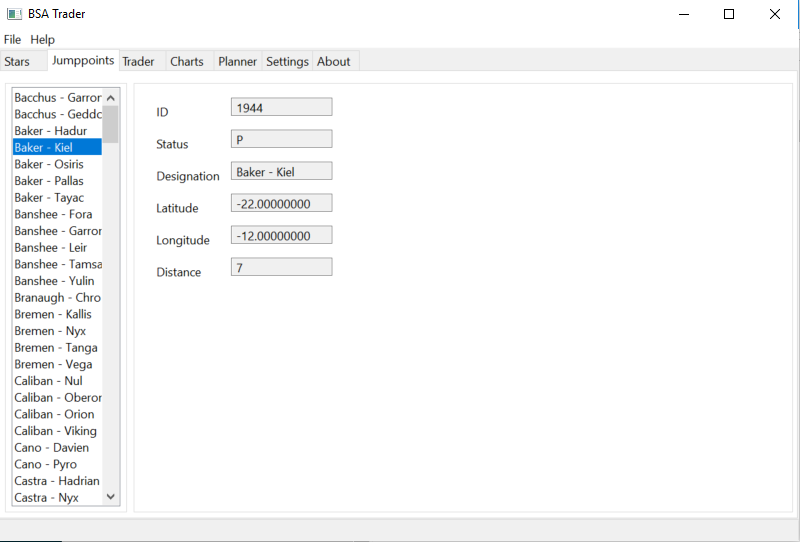The image size is (800, 542).
Task: Select Castra - Nyx in the list
Action: pyautogui.click(x=46, y=497)
